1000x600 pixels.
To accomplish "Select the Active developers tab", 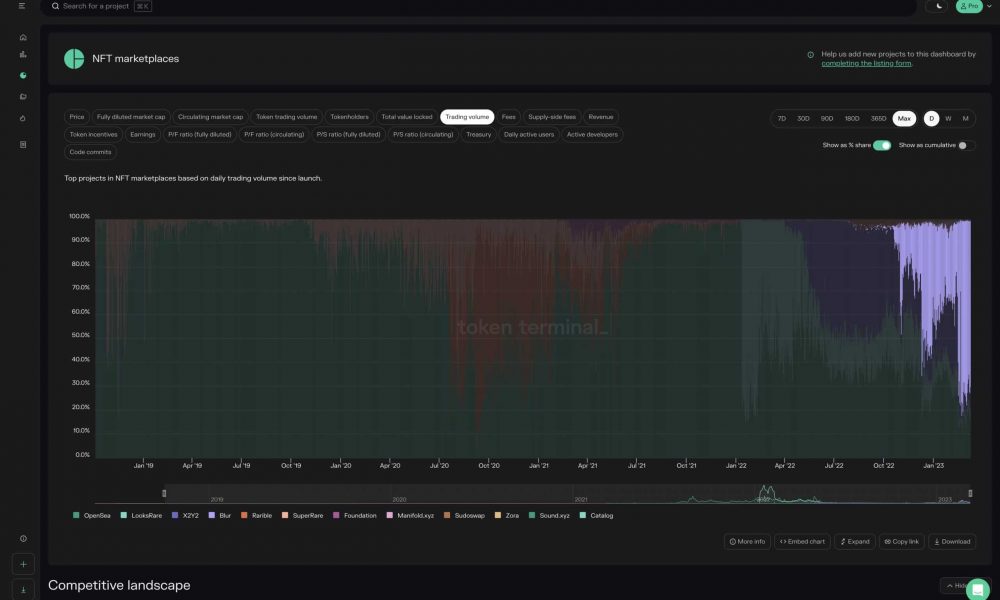I will (x=592, y=135).
